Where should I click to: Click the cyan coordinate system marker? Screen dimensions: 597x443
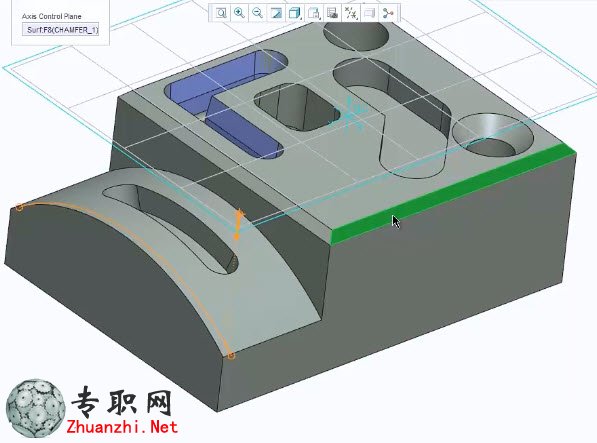pyautogui.click(x=349, y=114)
